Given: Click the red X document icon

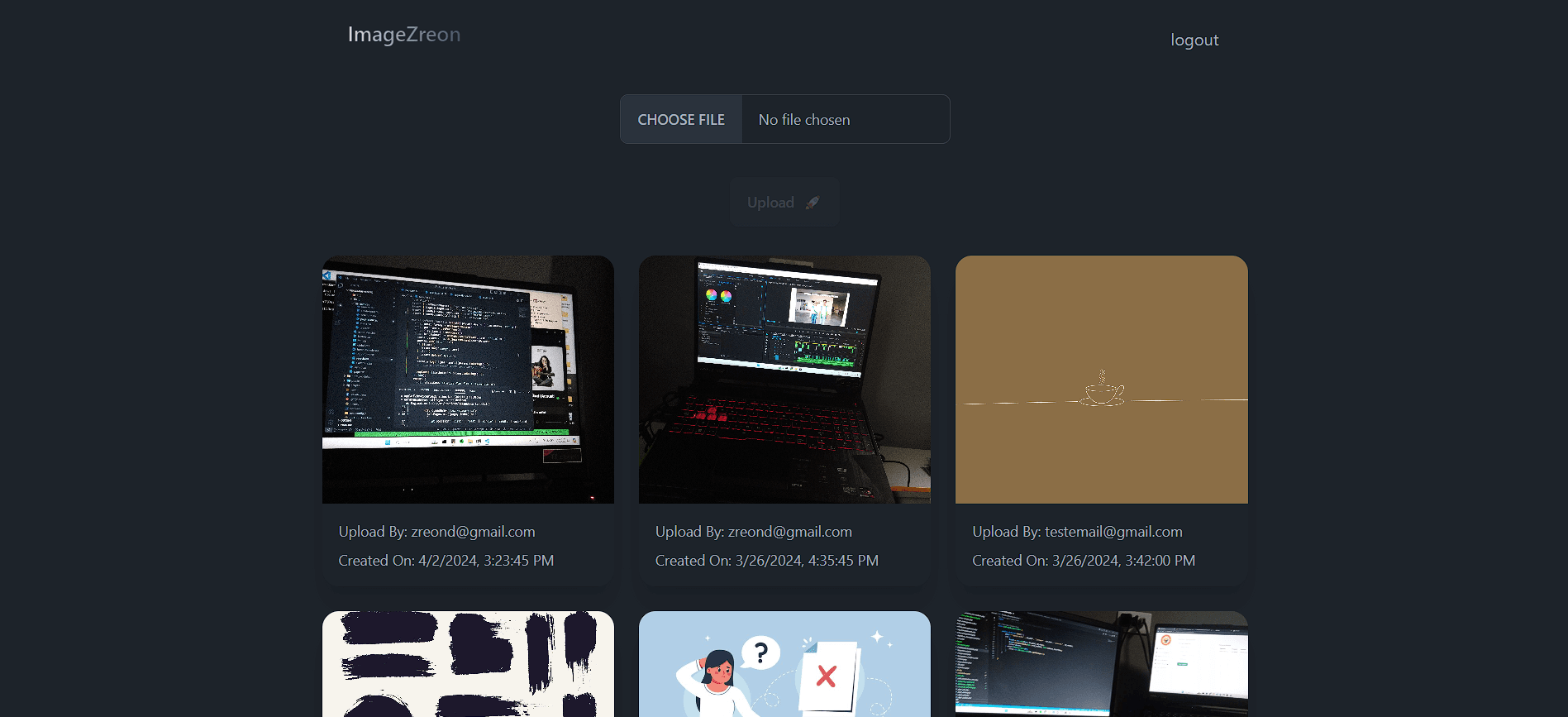Looking at the screenshot, I should point(828,677).
